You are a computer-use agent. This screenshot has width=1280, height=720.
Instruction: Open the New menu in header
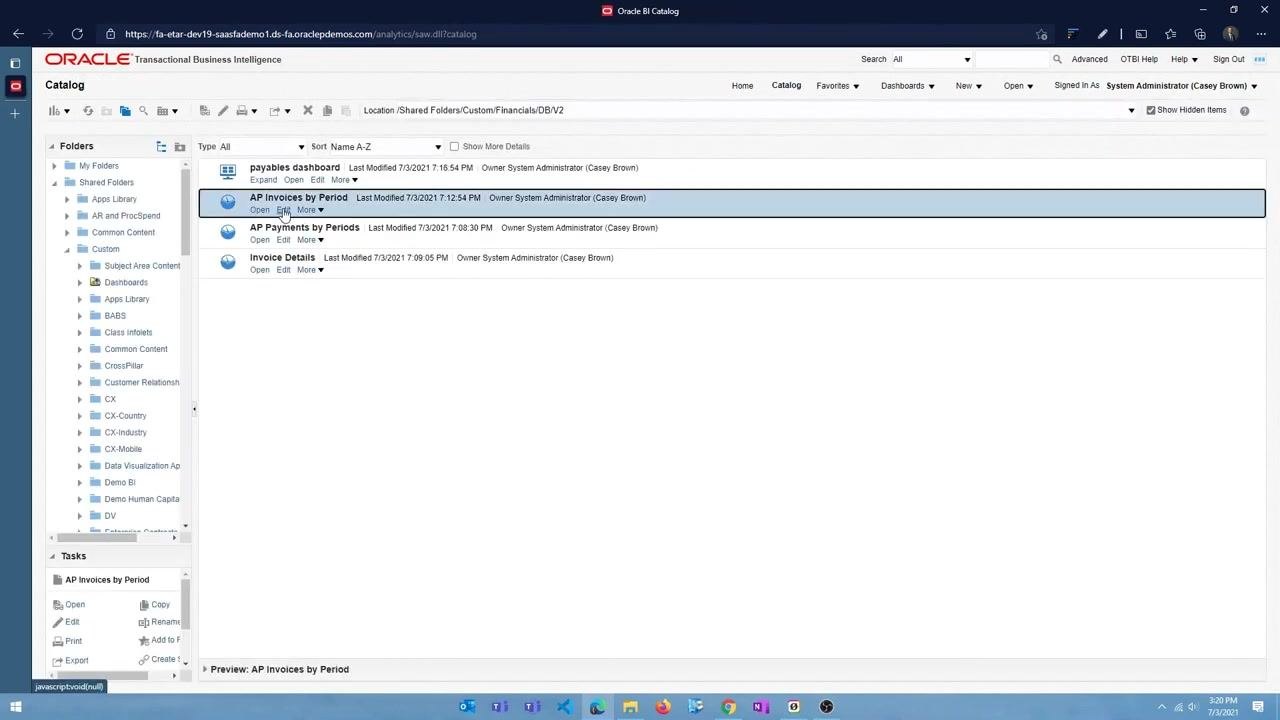[x=968, y=86]
